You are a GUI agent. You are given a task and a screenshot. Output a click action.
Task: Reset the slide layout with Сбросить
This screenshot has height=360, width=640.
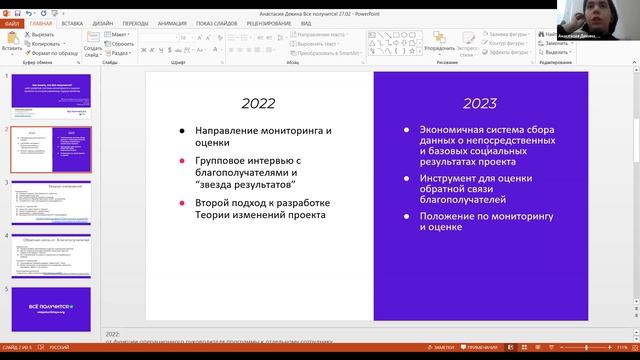tap(119, 44)
